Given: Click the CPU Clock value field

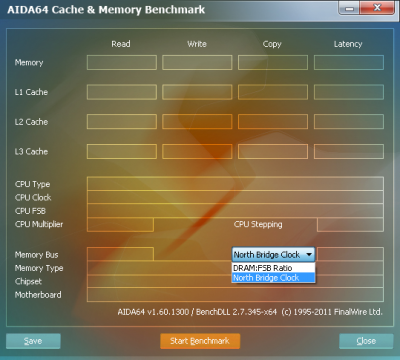Looking at the screenshot, I should pos(235,197).
